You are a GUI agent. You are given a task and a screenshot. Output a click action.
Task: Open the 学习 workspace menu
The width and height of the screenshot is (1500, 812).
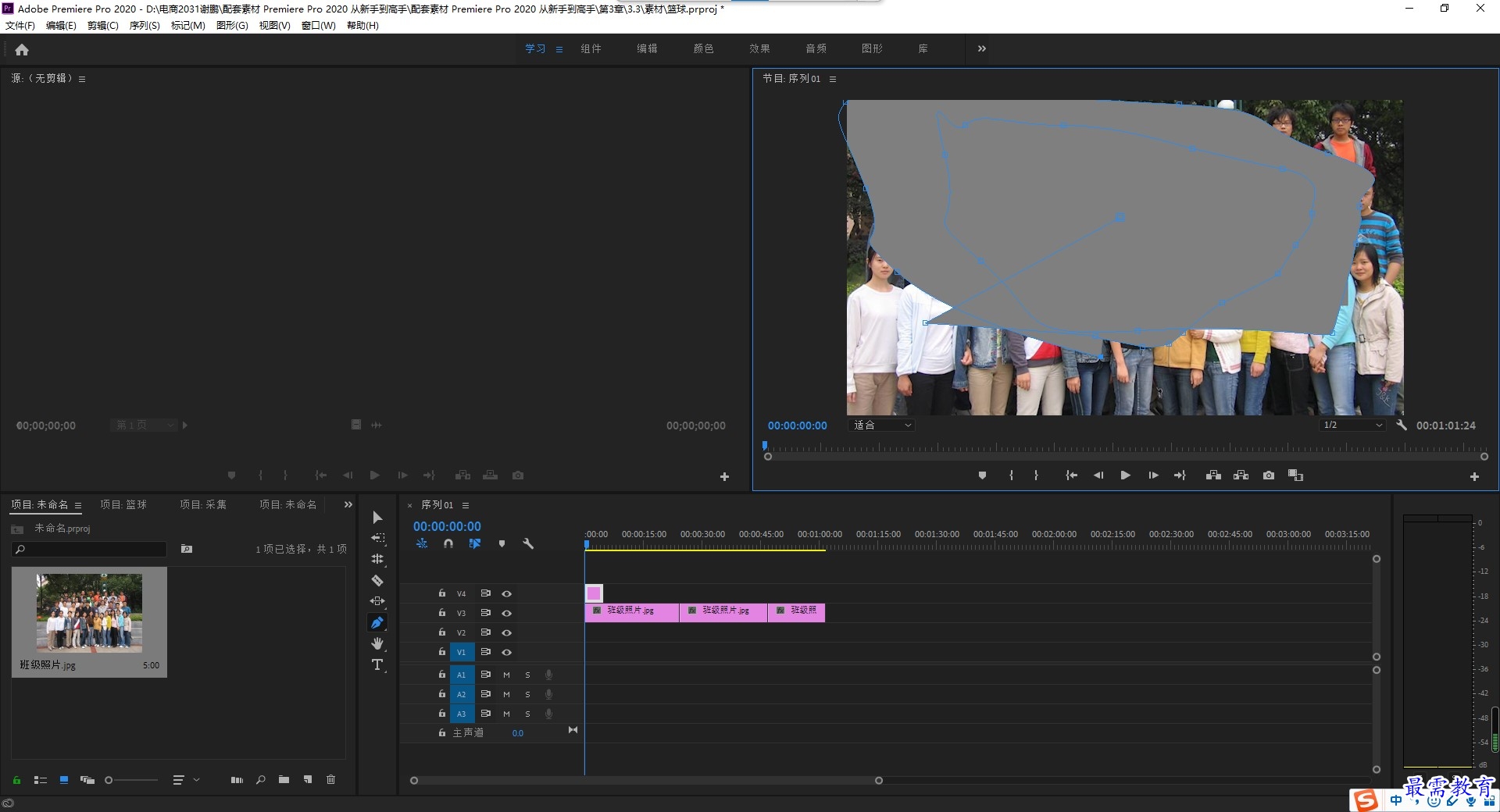(x=559, y=49)
